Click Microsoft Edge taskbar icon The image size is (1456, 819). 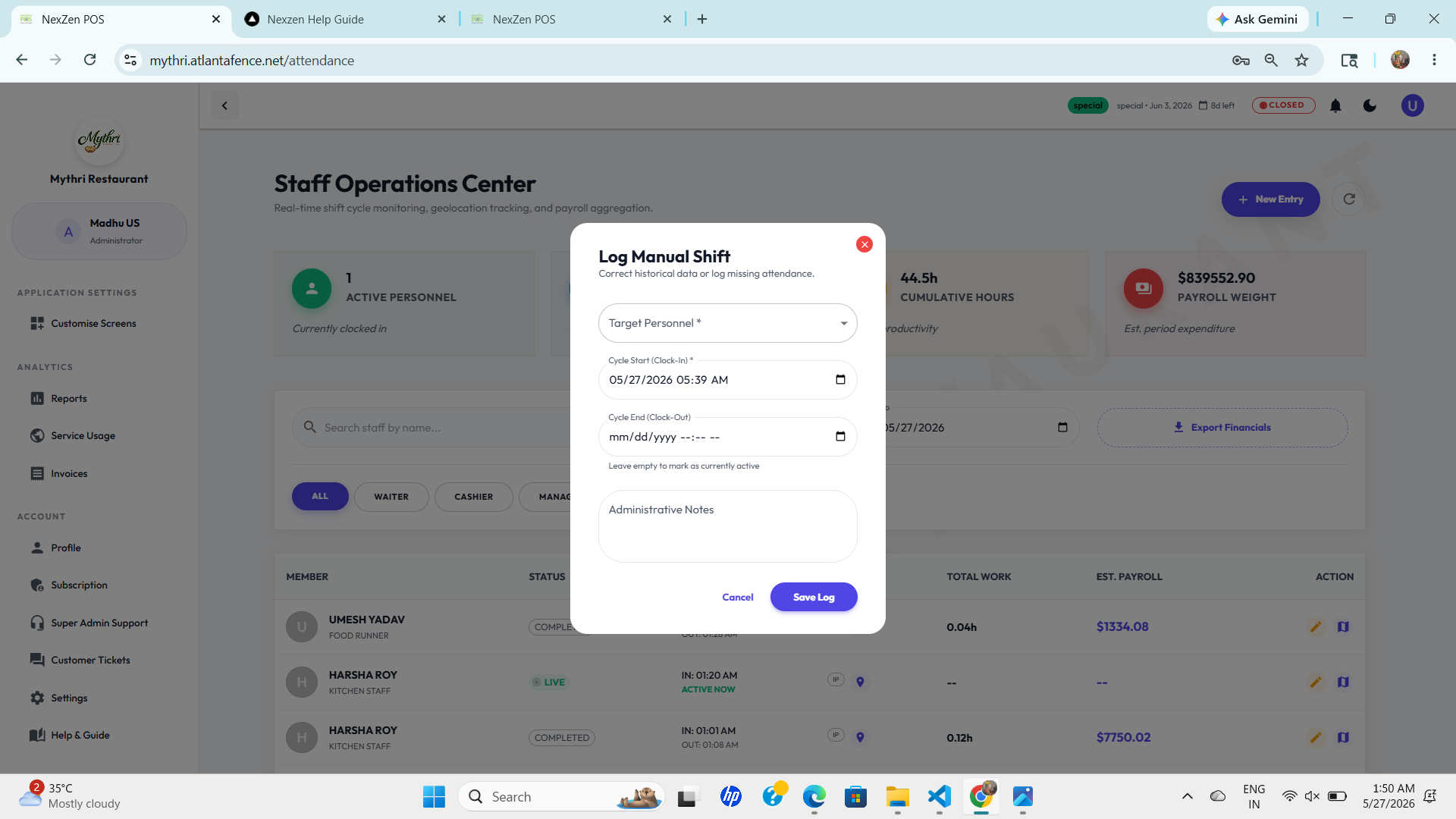(814, 797)
